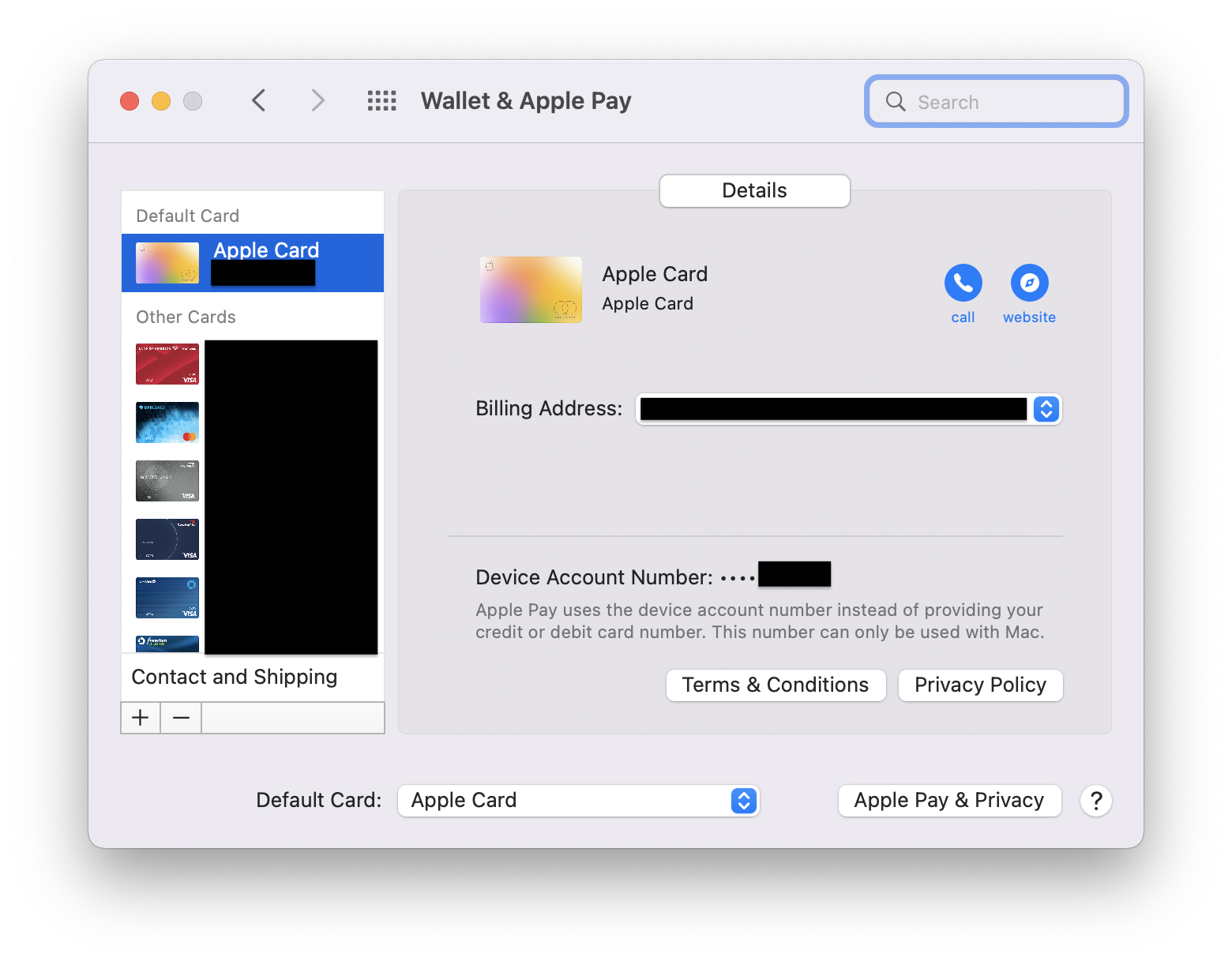
Task: Go forward with the right chevron
Action: pyautogui.click(x=317, y=100)
